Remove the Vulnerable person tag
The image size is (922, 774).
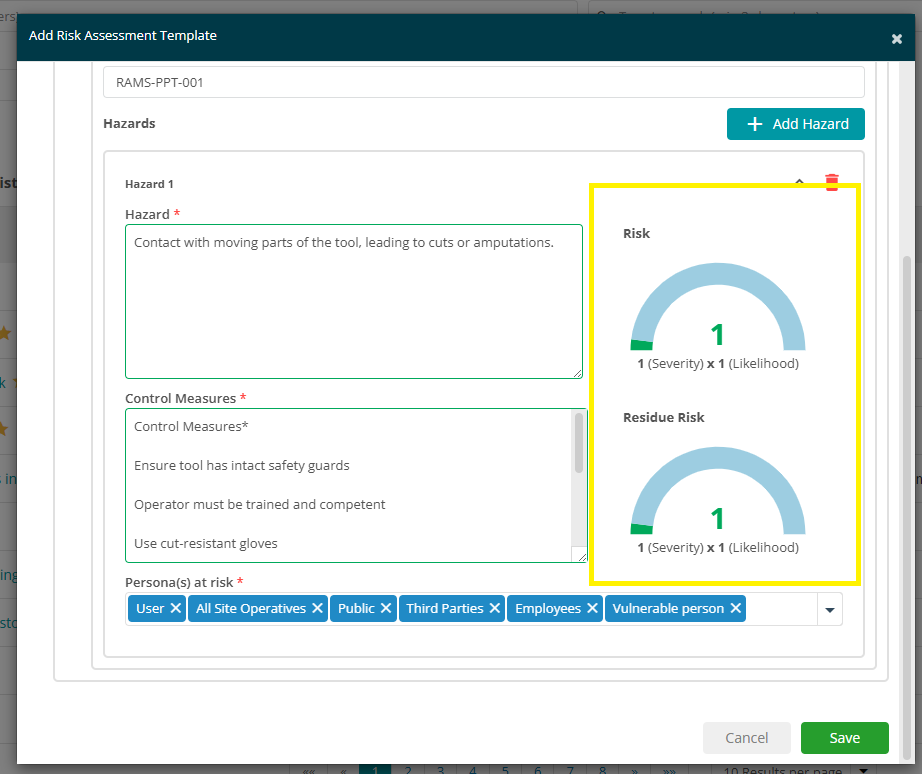click(736, 608)
